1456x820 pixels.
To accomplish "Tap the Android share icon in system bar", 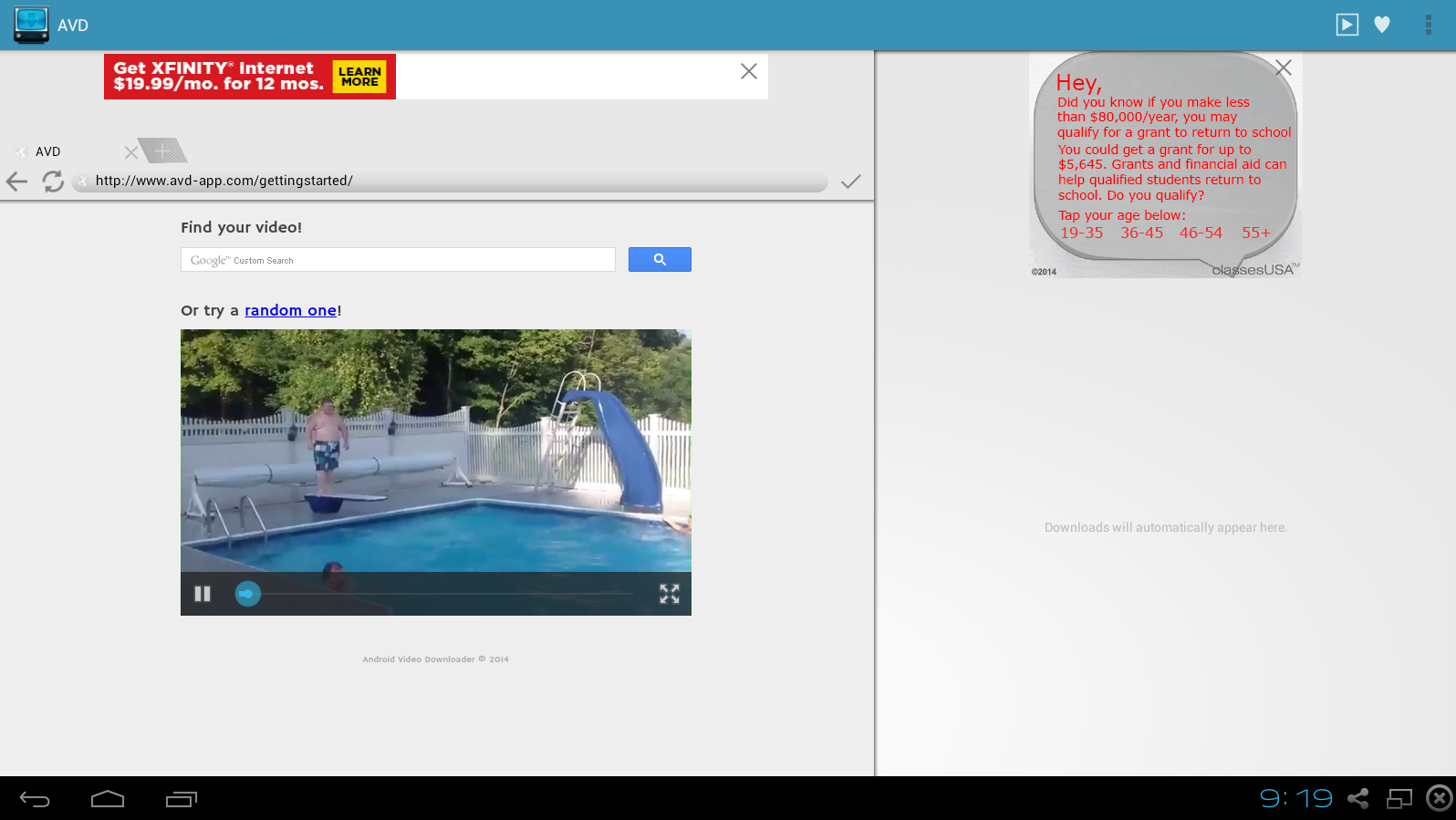I will 1357,799.
